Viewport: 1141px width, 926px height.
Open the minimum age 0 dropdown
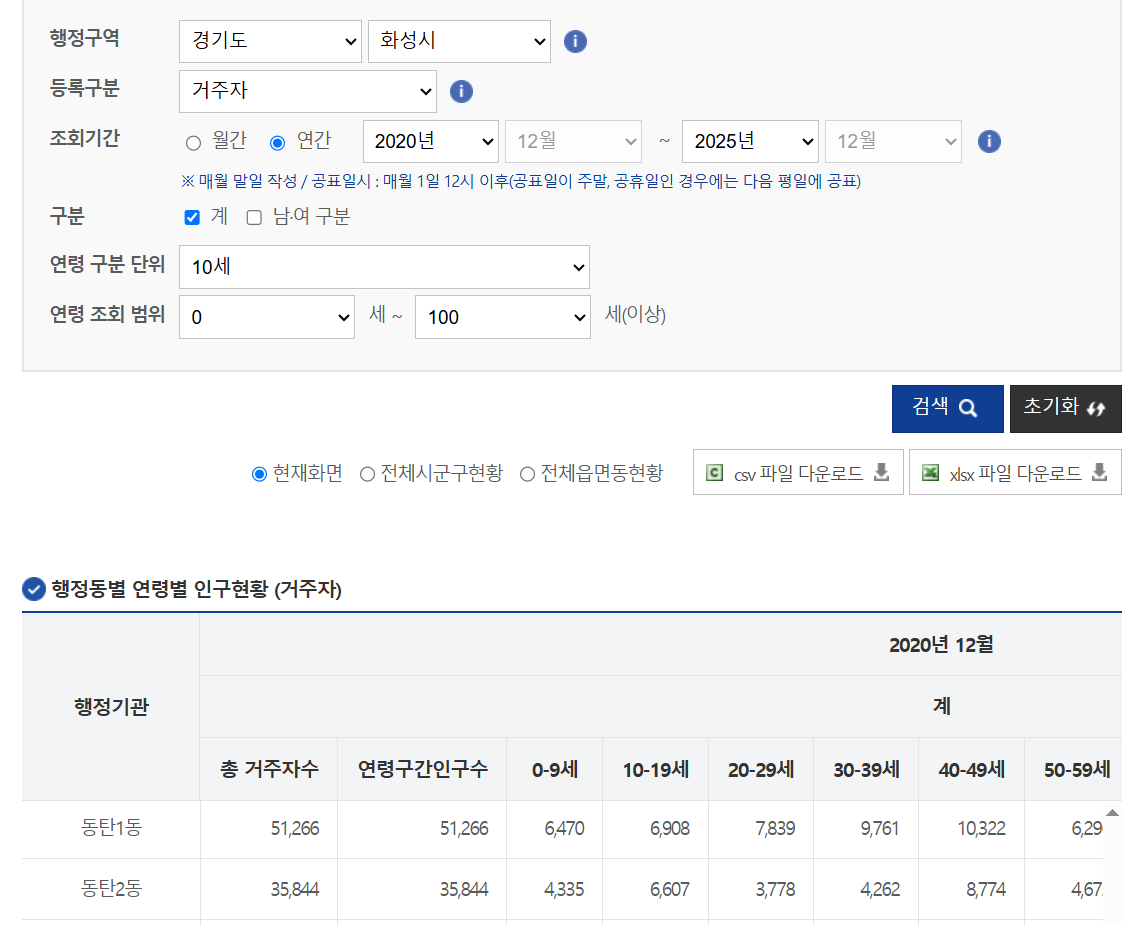point(267,317)
